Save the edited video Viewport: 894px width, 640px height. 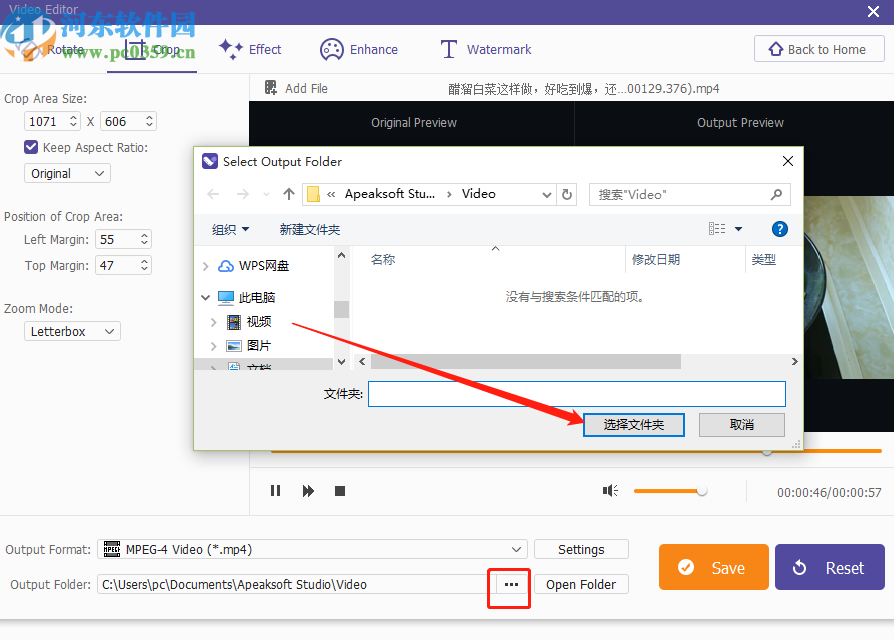coord(713,567)
